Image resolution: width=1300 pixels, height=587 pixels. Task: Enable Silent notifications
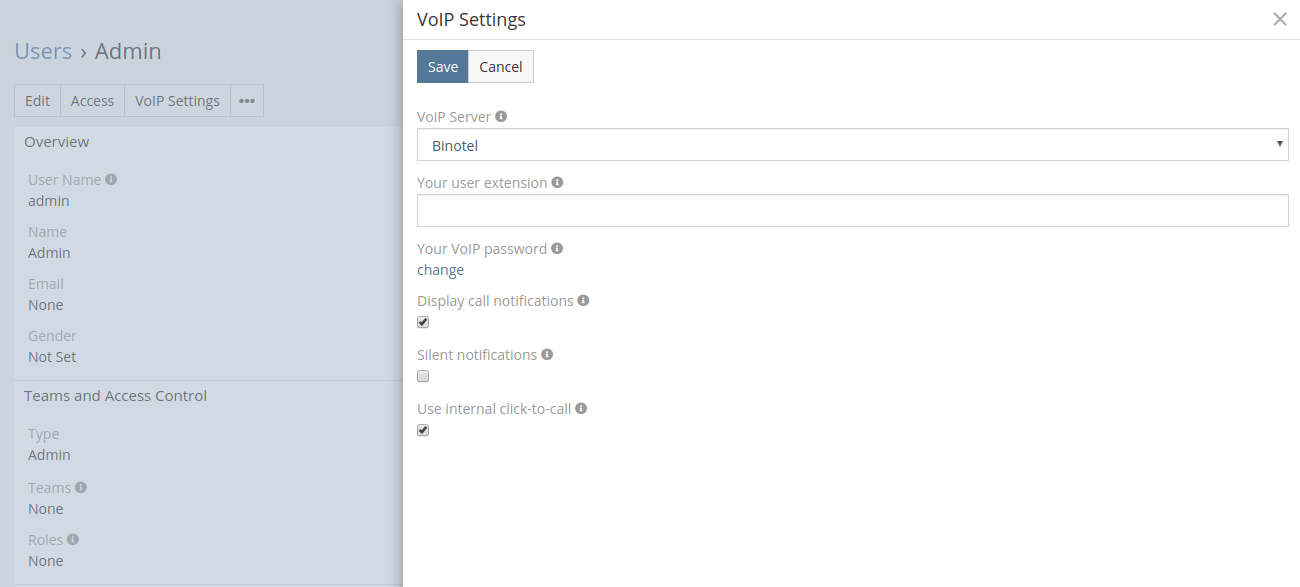tap(423, 376)
